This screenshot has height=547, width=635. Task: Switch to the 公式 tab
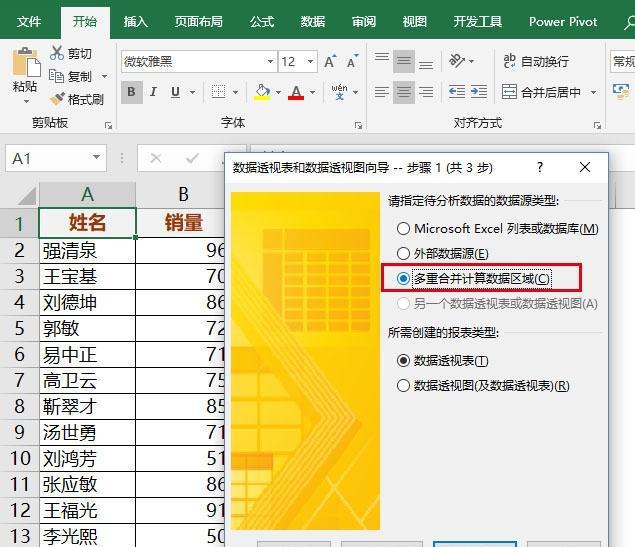262,21
